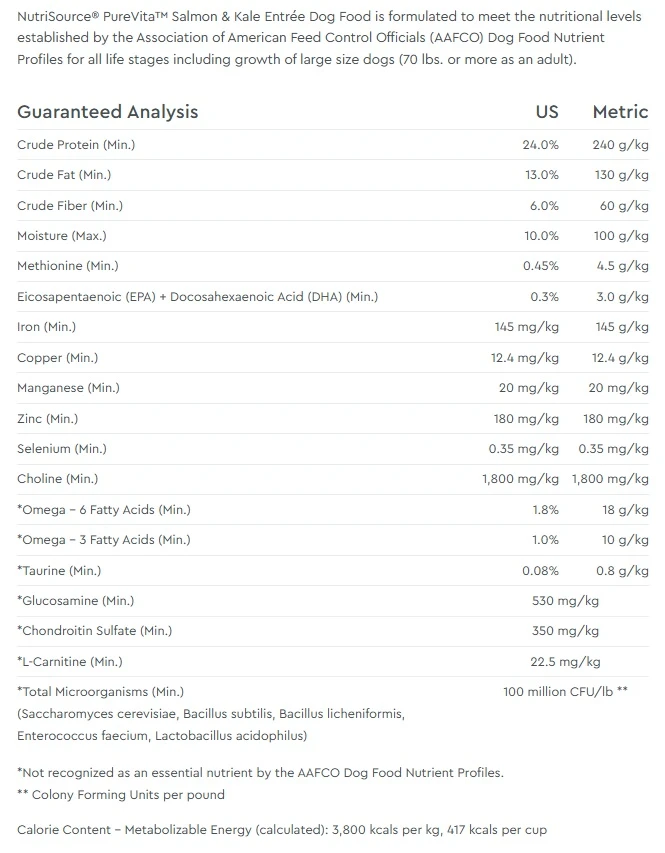
Task: Click the 100 million CFU/lb value
Action: click(x=565, y=692)
